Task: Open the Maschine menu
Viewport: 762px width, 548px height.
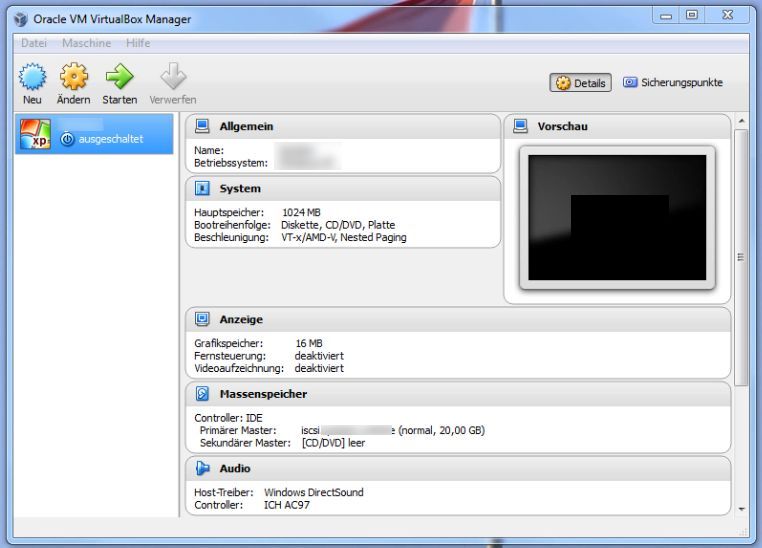Action: point(87,43)
